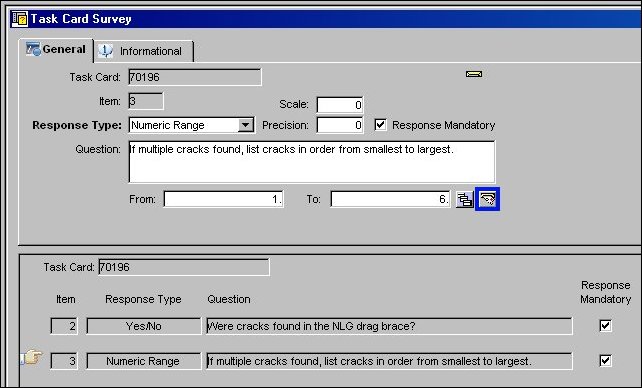The image size is (642, 388).
Task: Click the Precision input field
Action: click(340, 125)
